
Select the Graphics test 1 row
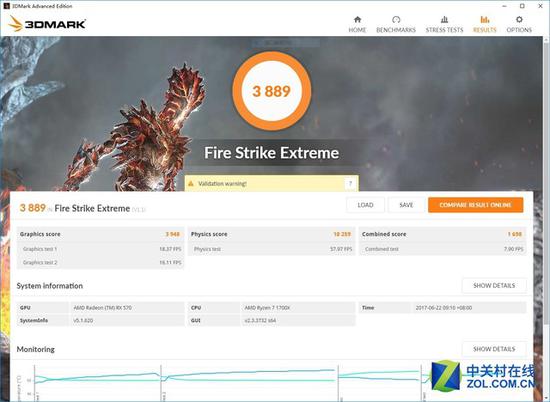pyautogui.click(x=100, y=249)
